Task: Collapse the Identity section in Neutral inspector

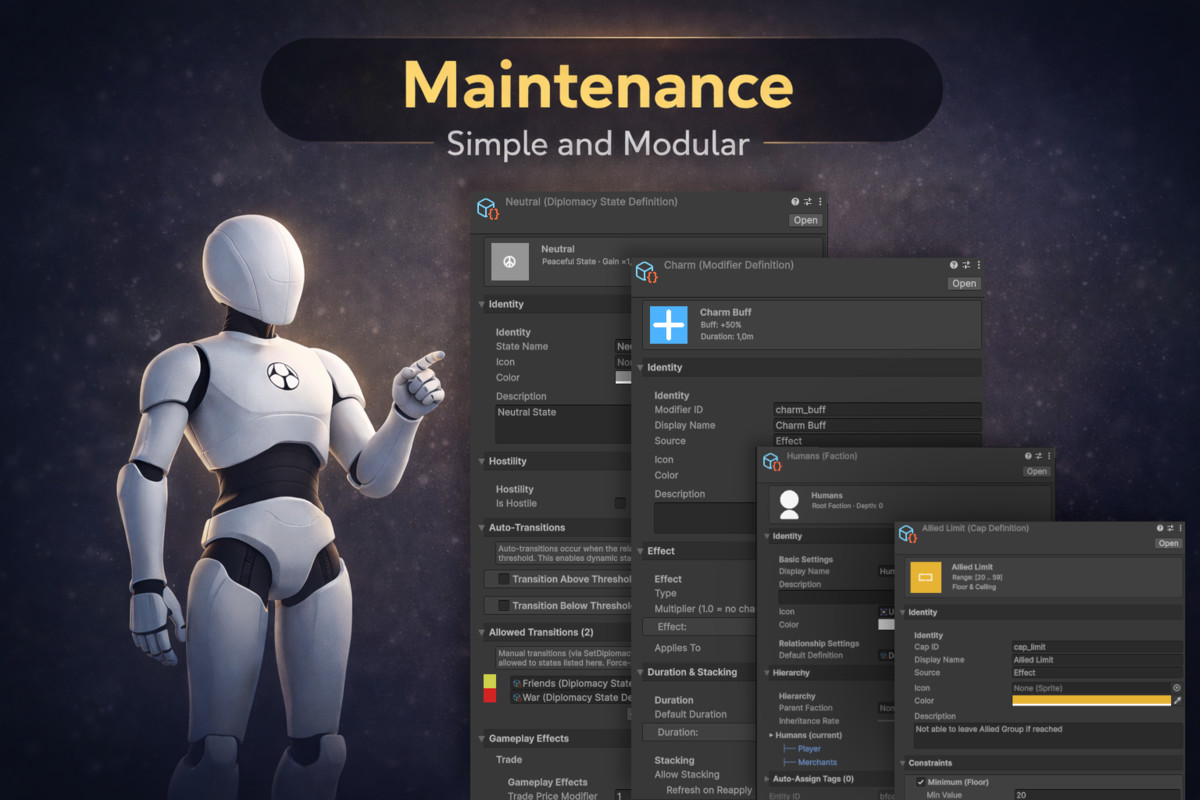Action: tap(480, 304)
